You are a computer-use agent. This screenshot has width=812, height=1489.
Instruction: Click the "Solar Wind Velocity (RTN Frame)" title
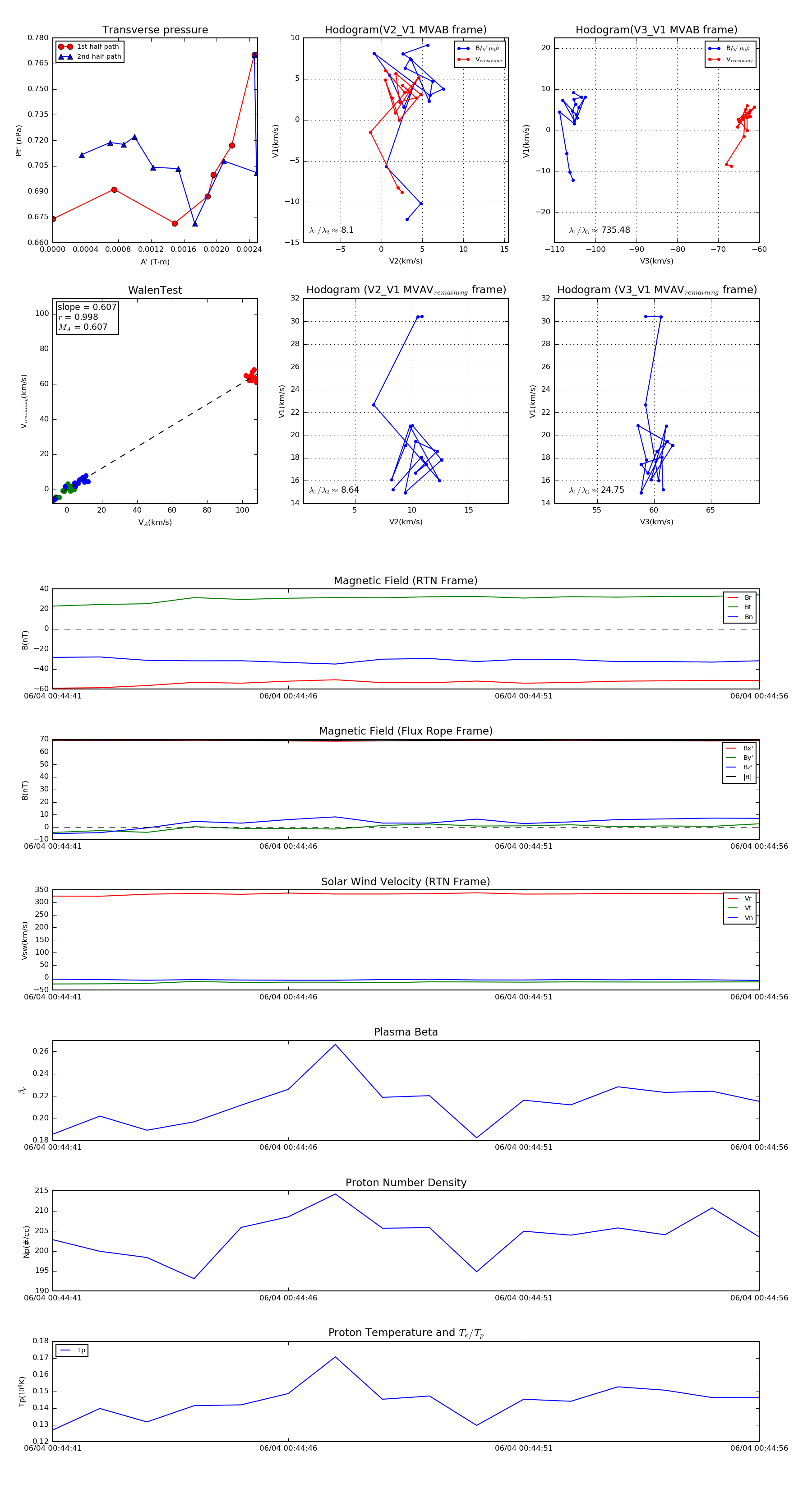(406, 882)
